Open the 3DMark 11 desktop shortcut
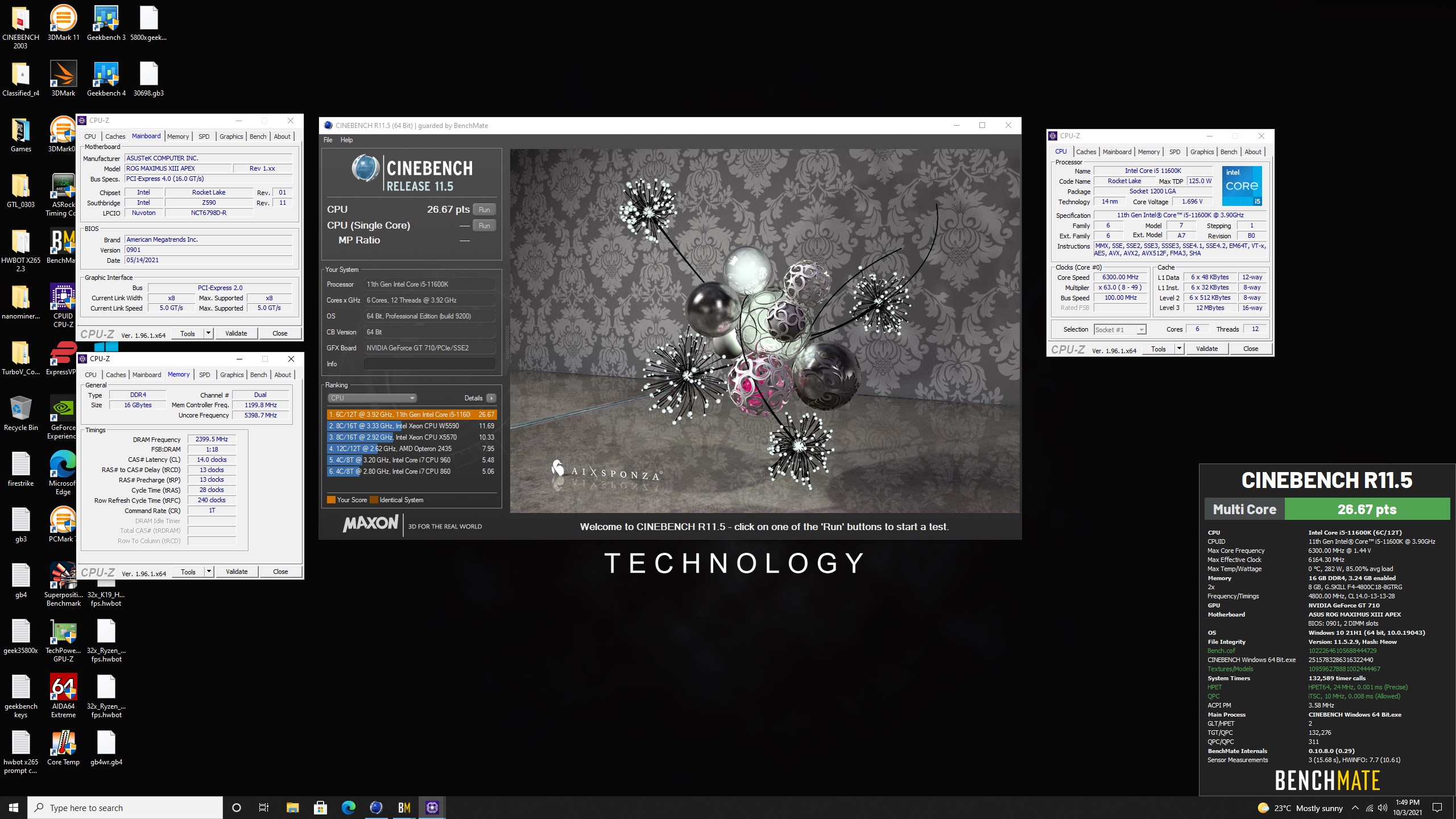This screenshot has height=819, width=1456. coord(63,23)
